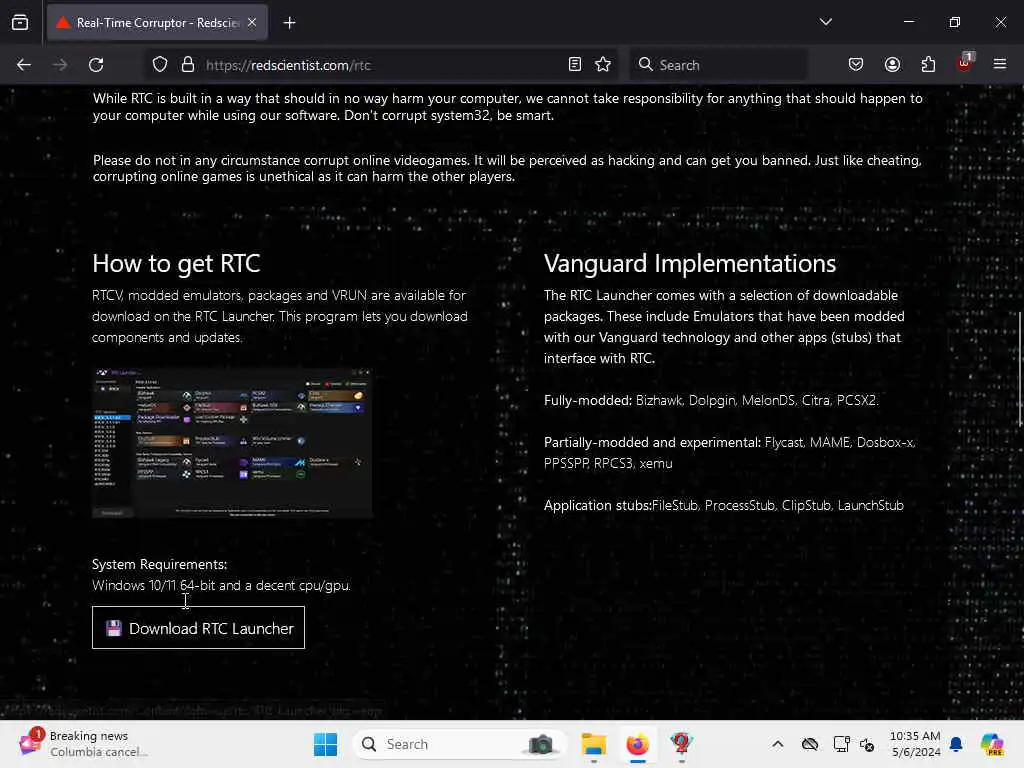Select the Real-Time Corruptor tab
Image resolution: width=1024 pixels, height=768 pixels.
[x=157, y=23]
